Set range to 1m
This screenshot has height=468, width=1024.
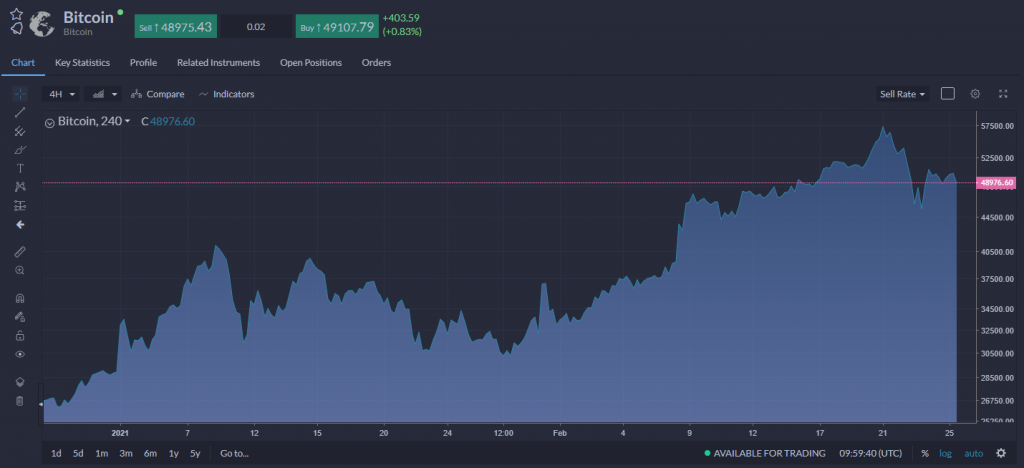pyautogui.click(x=101, y=453)
